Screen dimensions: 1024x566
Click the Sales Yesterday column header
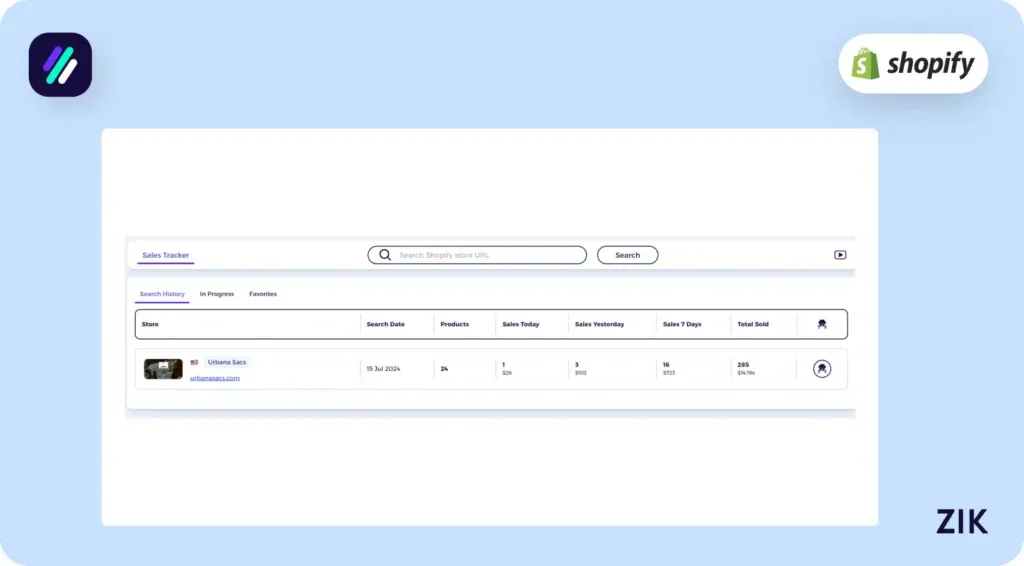600,324
